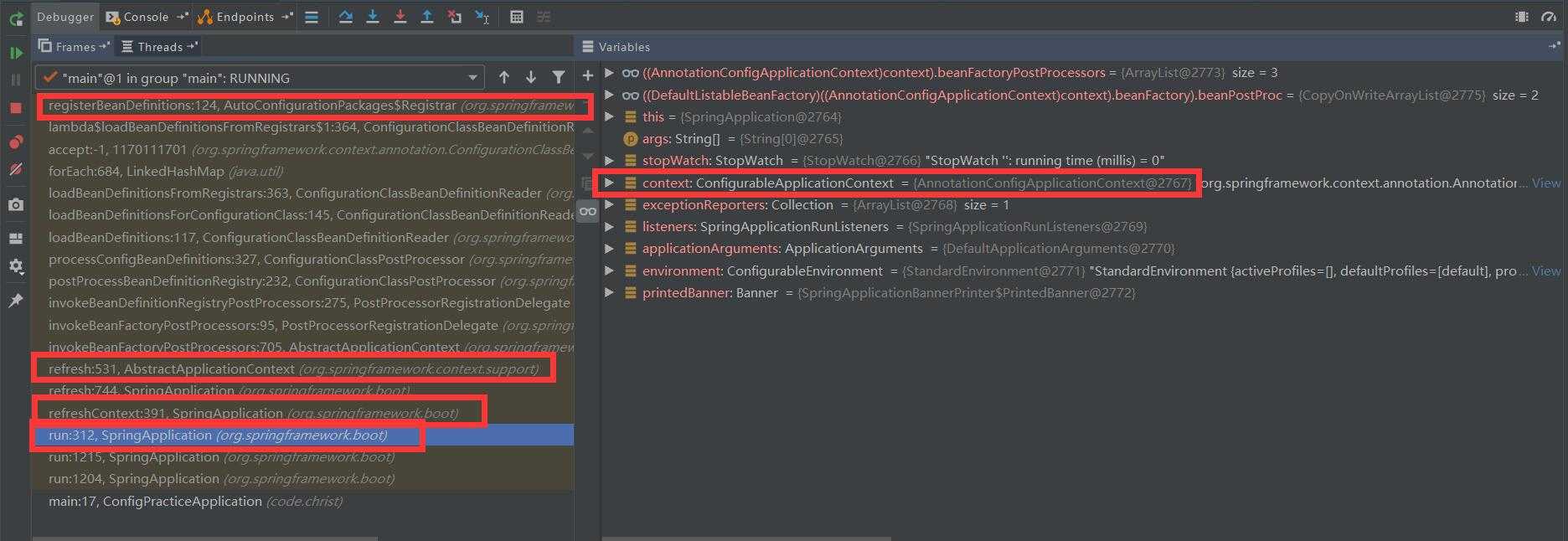1568x541 pixels.
Task: Expand the applicationArguments variable
Action: coord(610,248)
